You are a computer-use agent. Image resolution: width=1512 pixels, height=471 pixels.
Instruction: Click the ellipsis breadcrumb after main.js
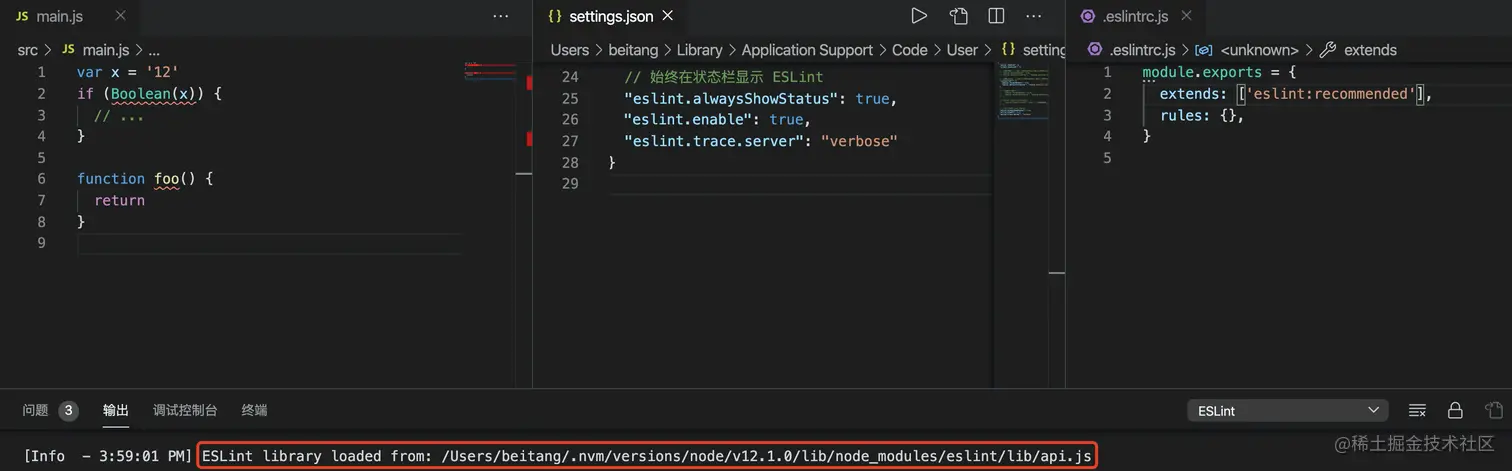click(x=154, y=49)
